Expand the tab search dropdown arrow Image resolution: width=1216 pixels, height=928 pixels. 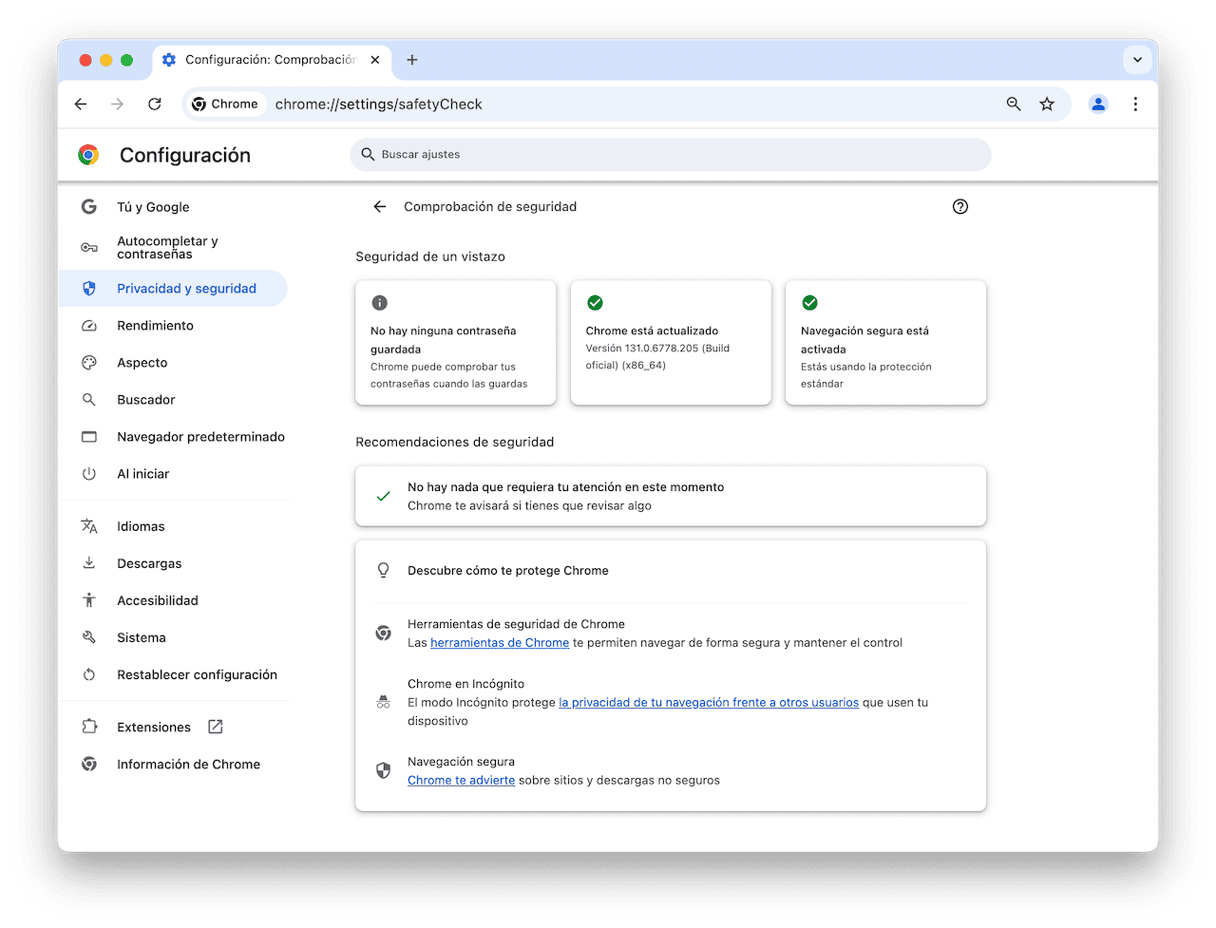point(1137,60)
